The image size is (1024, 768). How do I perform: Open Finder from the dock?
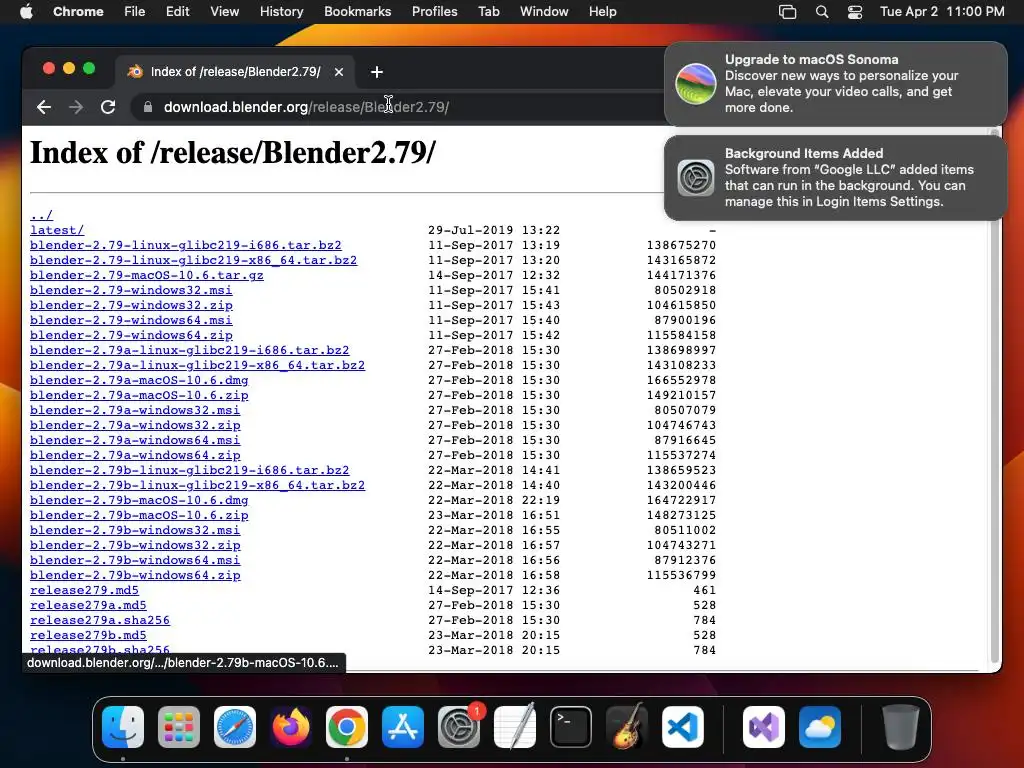123,727
